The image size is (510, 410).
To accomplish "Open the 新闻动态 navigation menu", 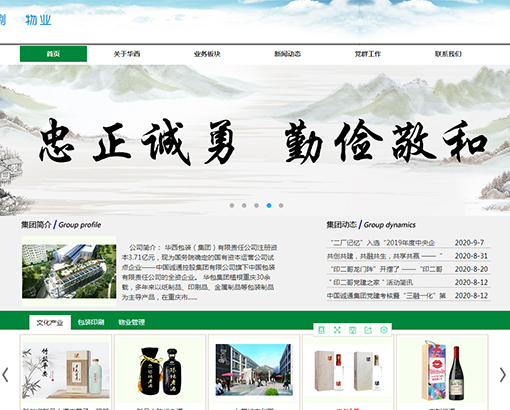I will (x=287, y=54).
